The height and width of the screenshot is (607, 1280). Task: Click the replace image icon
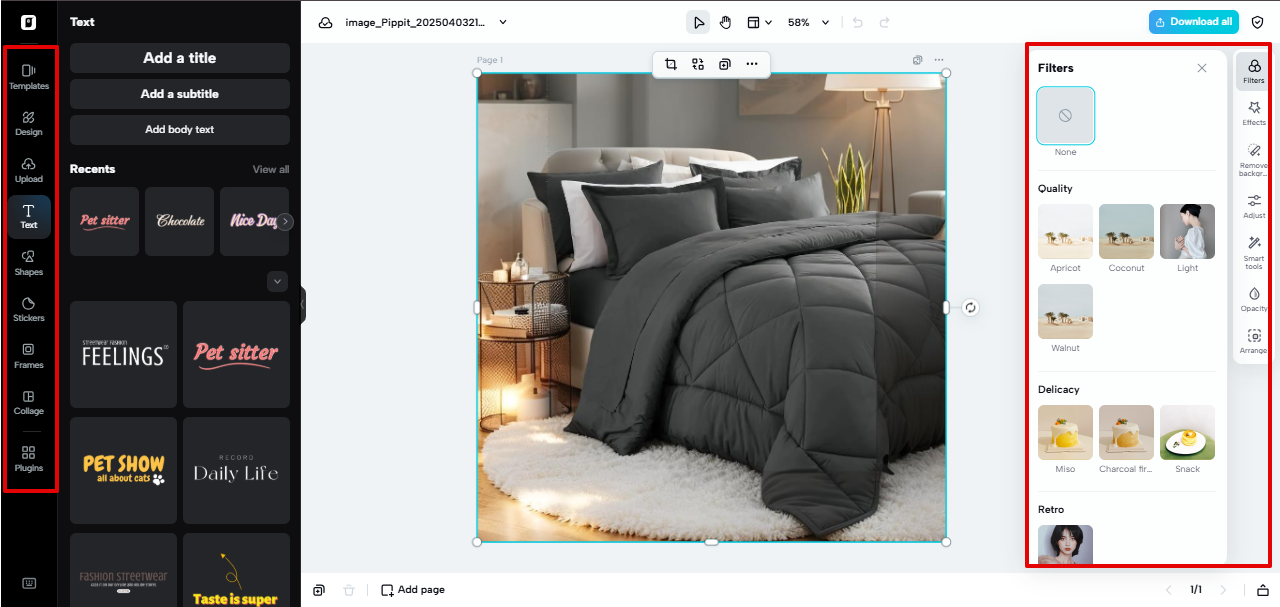[698, 64]
